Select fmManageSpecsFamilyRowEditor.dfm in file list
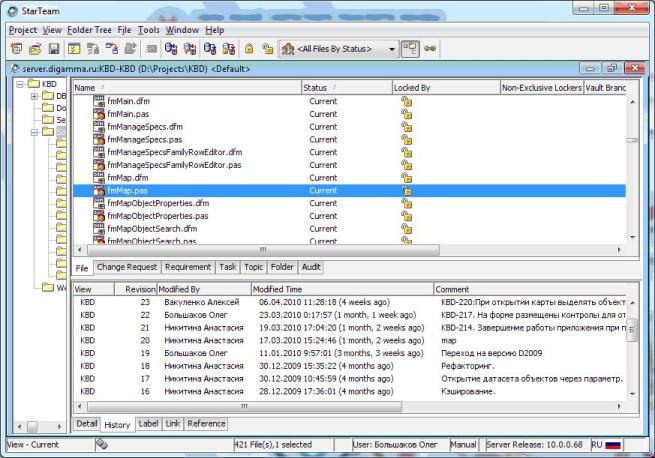 tap(349, 152)
